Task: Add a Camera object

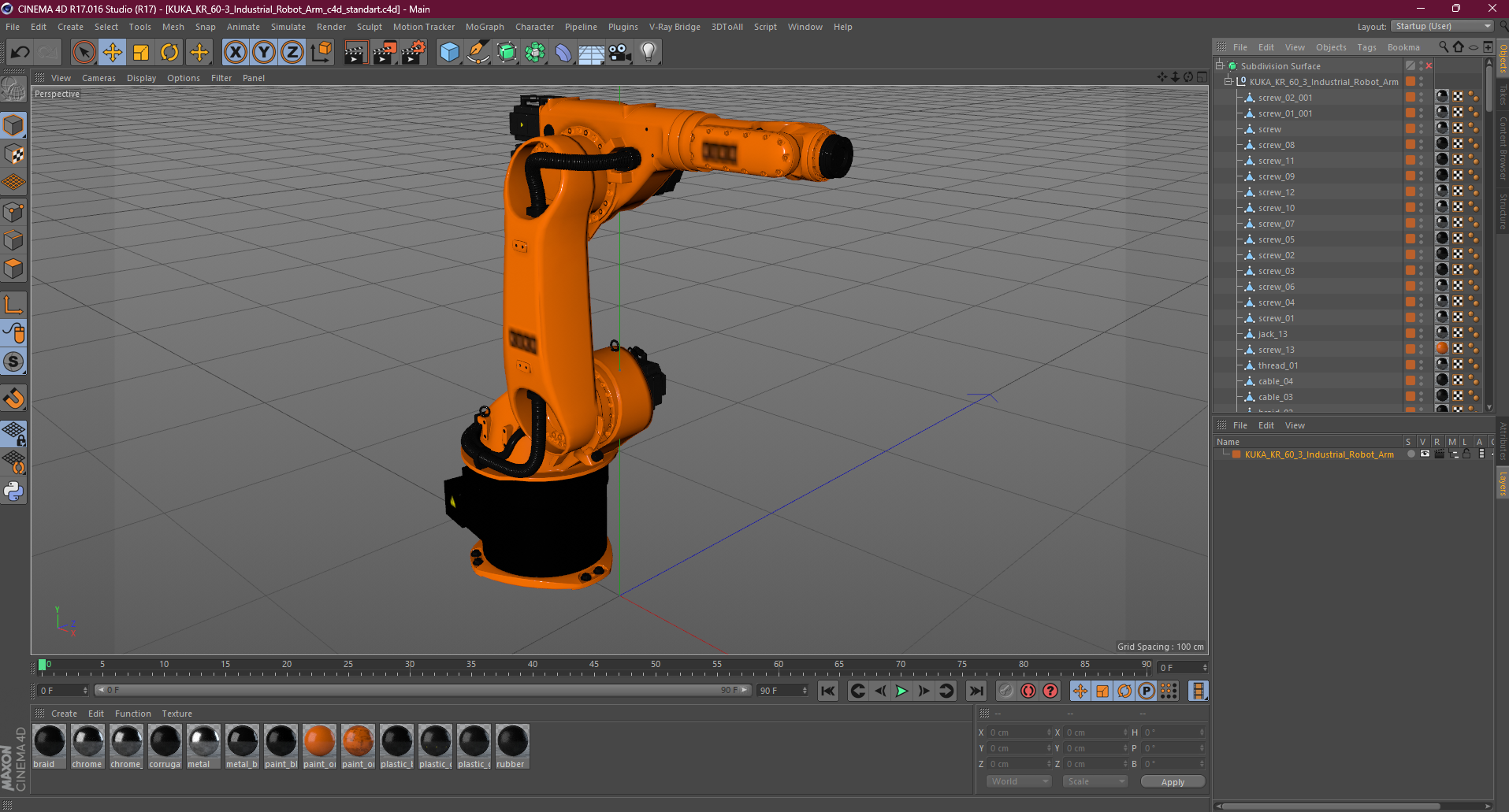Action: point(620,53)
